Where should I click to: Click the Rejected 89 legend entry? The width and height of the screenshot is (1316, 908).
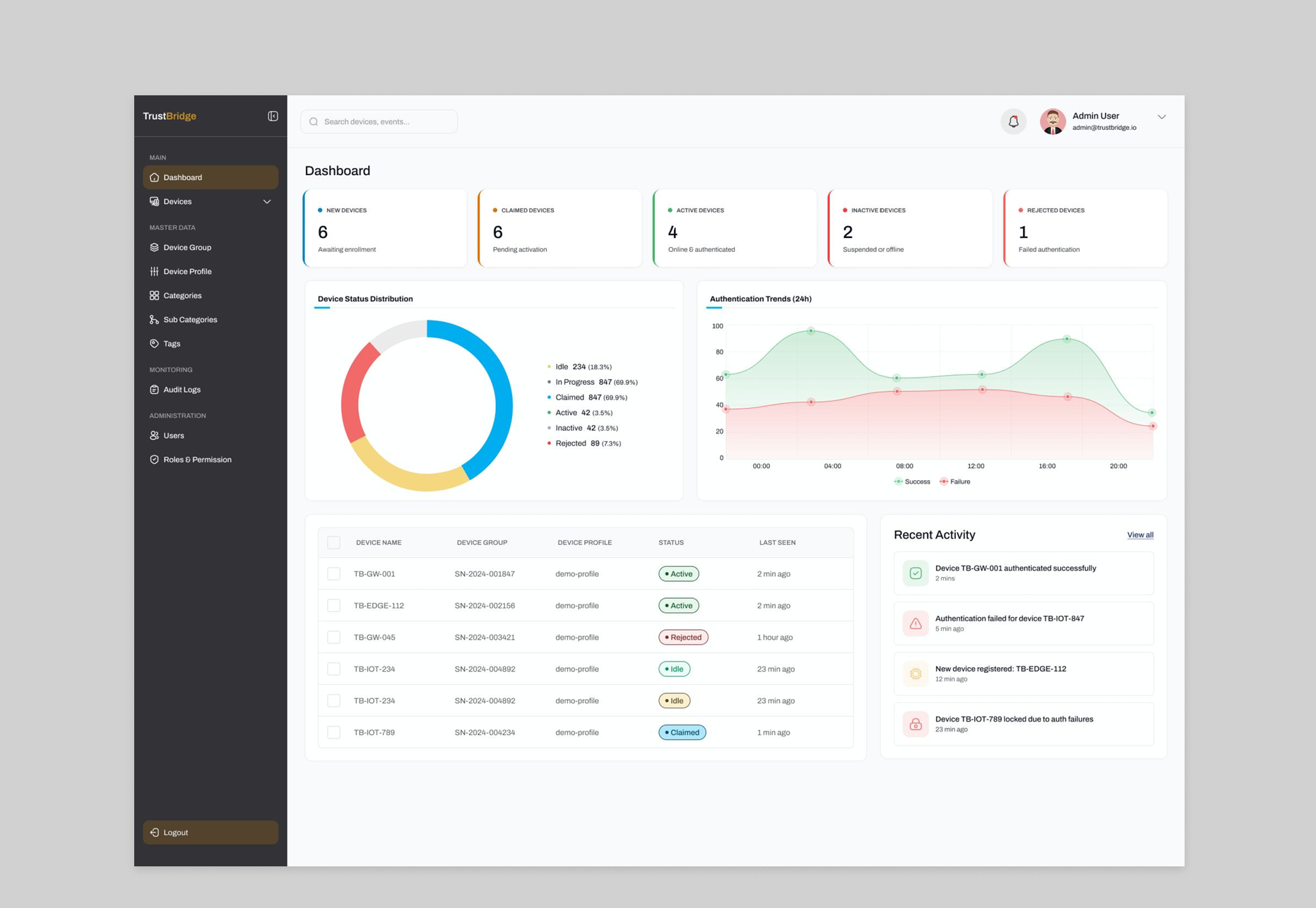click(x=584, y=443)
